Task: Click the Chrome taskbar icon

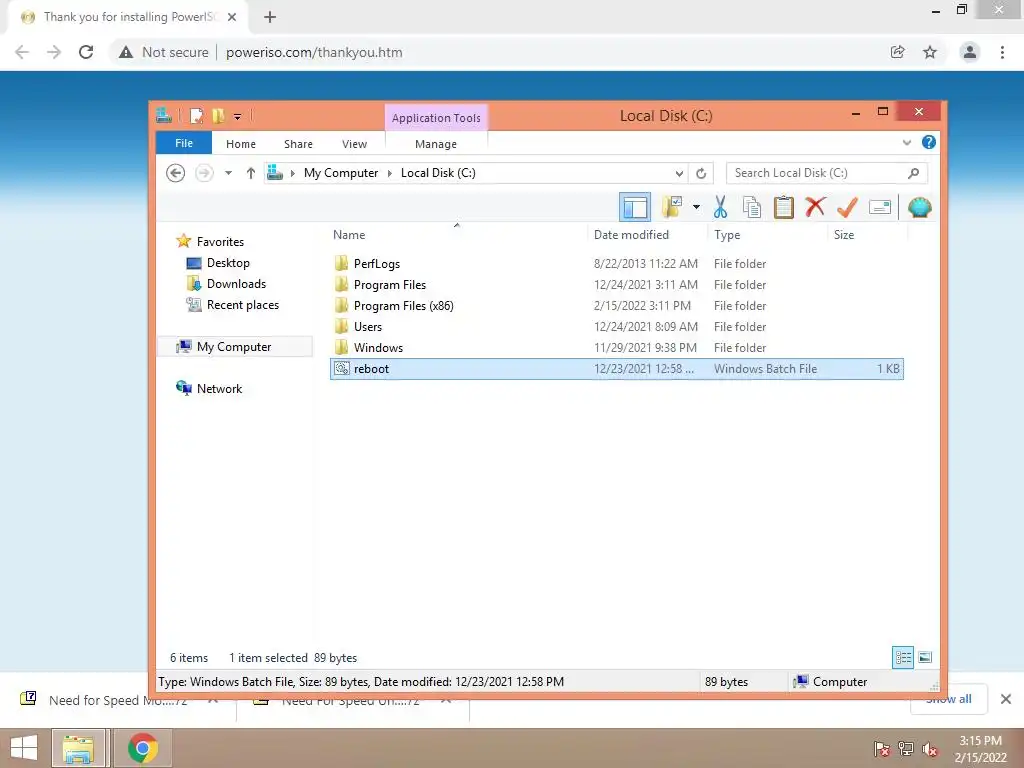Action: [x=143, y=748]
